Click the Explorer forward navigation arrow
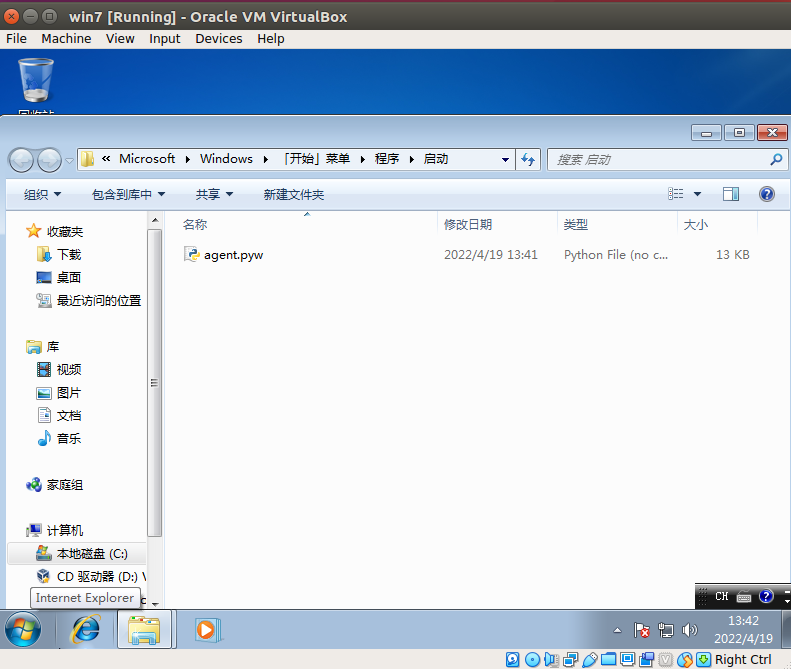The image size is (791, 669). [49, 160]
